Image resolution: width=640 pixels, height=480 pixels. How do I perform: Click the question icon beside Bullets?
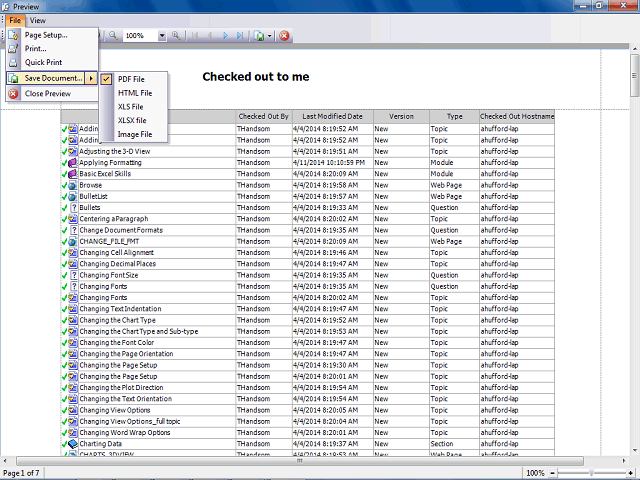pyautogui.click(x=73, y=208)
